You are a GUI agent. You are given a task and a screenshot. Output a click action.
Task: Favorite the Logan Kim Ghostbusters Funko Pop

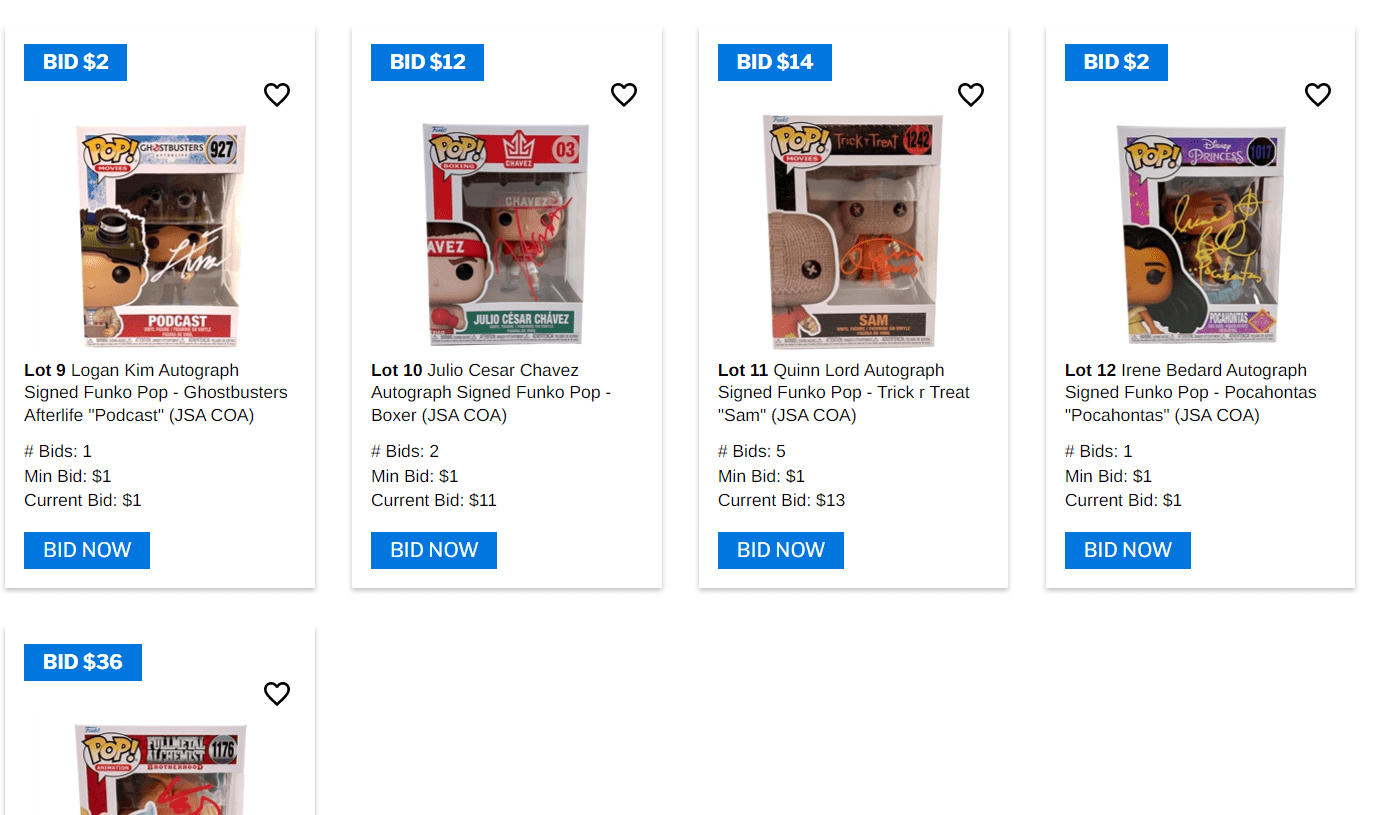tap(277, 94)
